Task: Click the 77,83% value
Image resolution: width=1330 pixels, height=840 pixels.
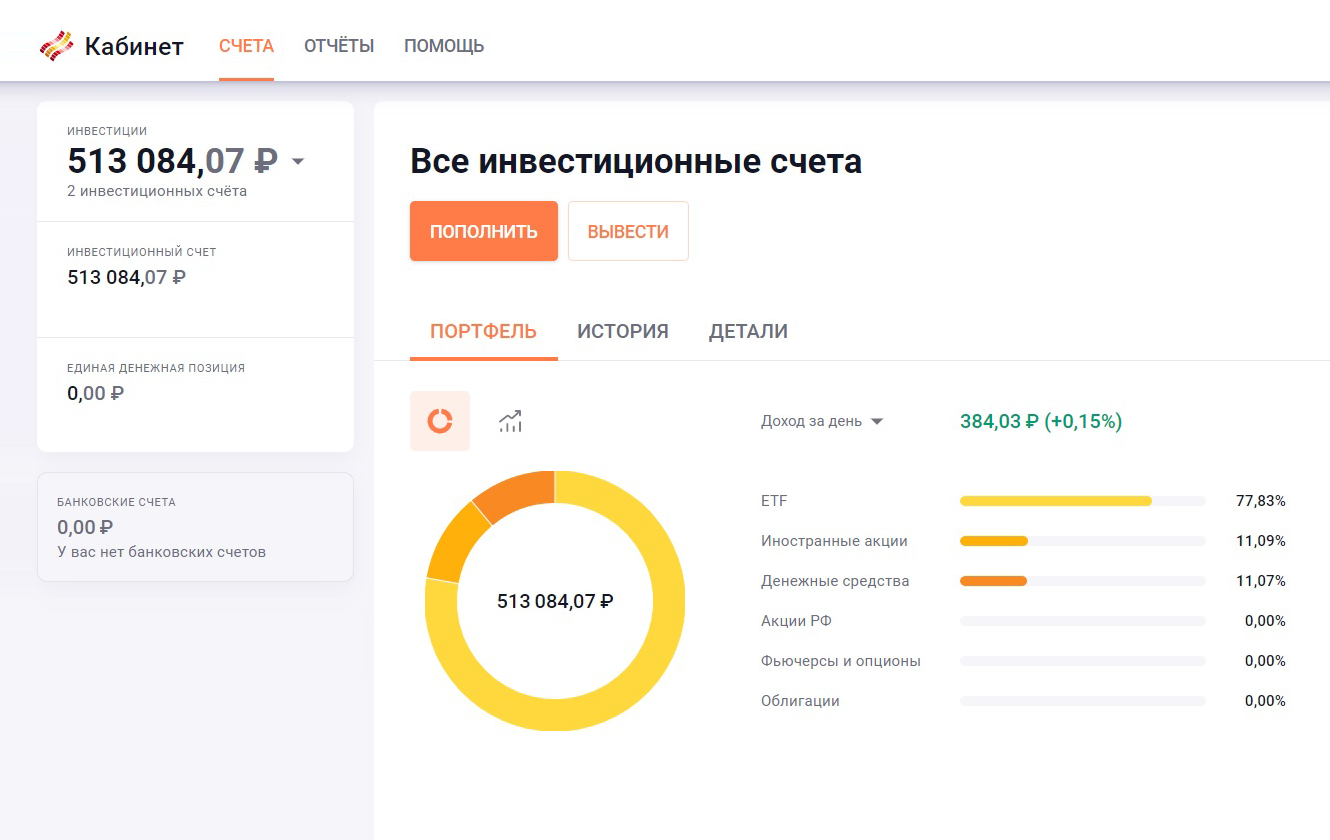Action: click(x=1261, y=501)
